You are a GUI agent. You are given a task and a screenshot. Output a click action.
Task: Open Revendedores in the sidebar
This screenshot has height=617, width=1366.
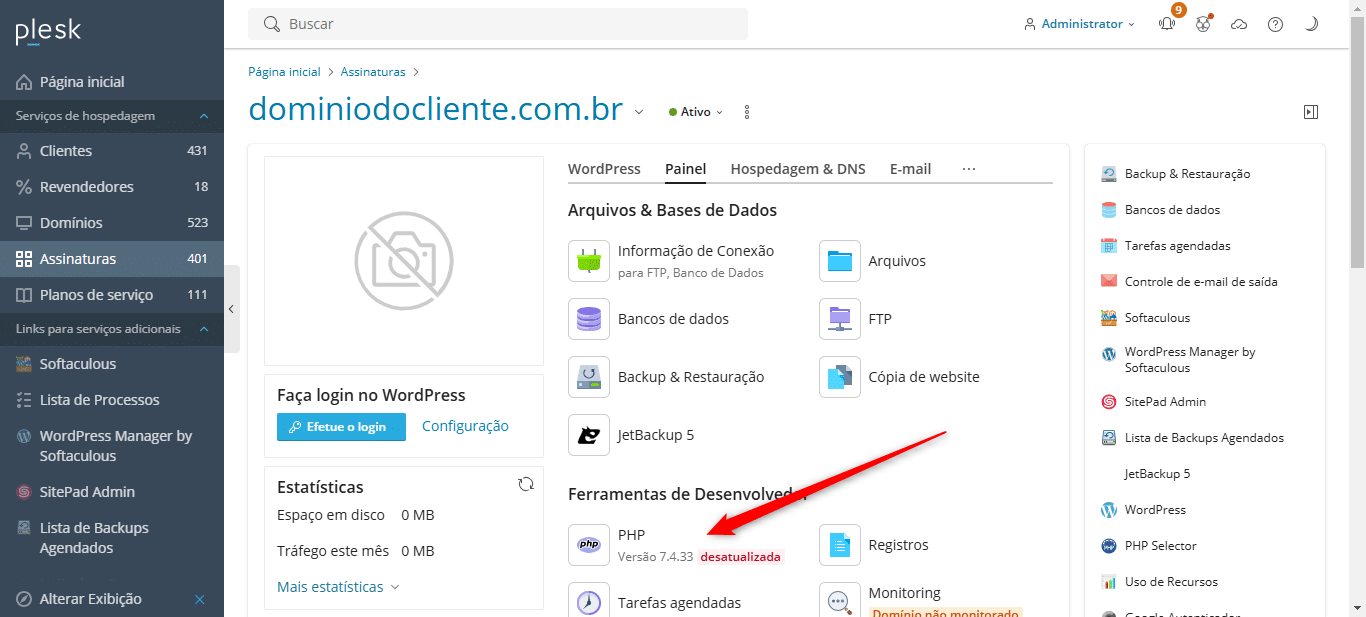point(112,187)
